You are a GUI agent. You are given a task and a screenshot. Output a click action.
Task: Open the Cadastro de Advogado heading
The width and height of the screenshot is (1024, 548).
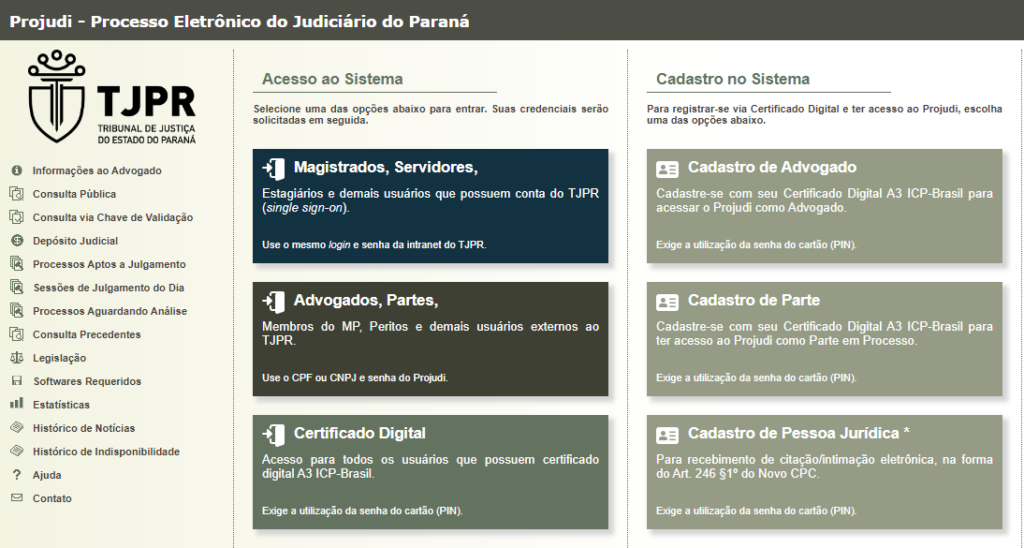point(772,167)
